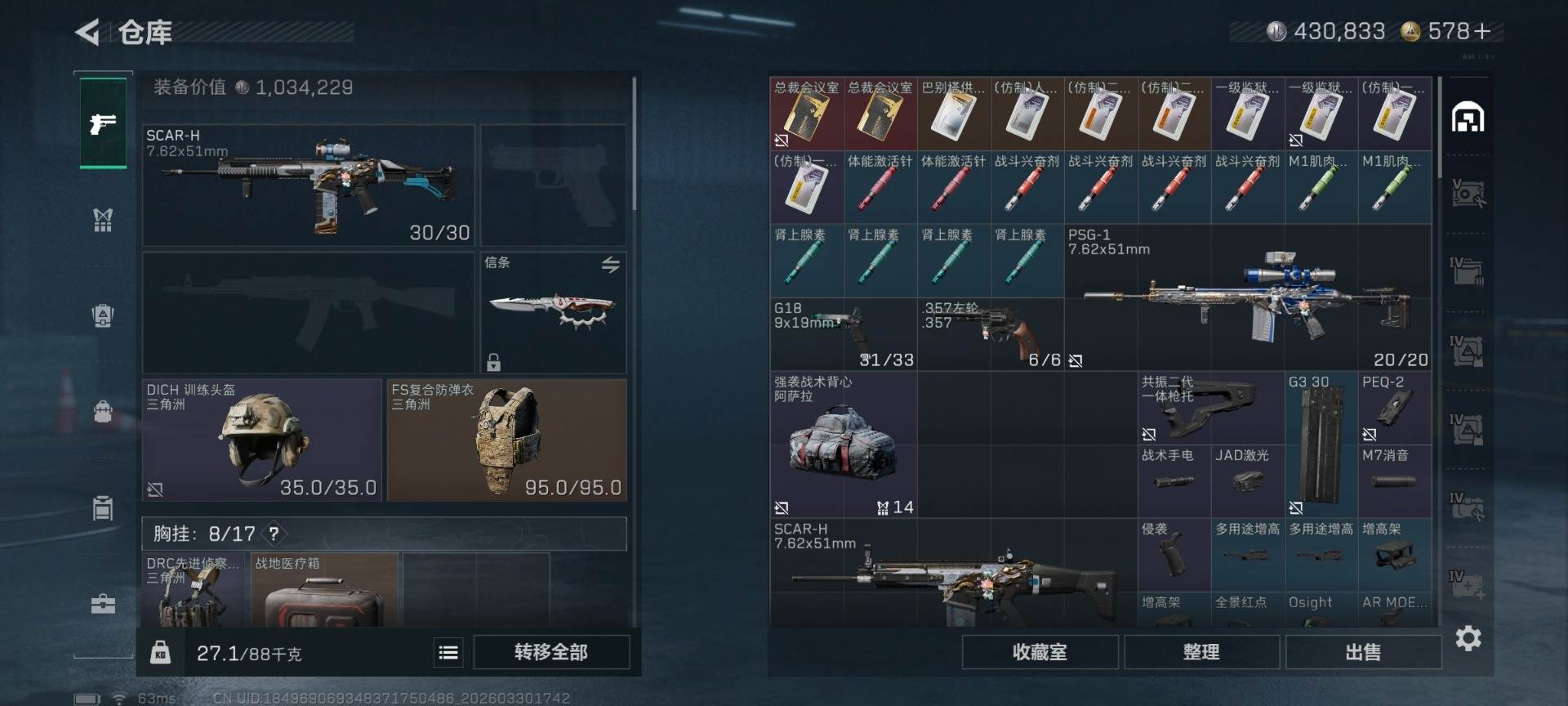Viewport: 1568px width, 706px height.
Task: Click the FS复合防弹衣 armor slot
Action: click(x=507, y=440)
